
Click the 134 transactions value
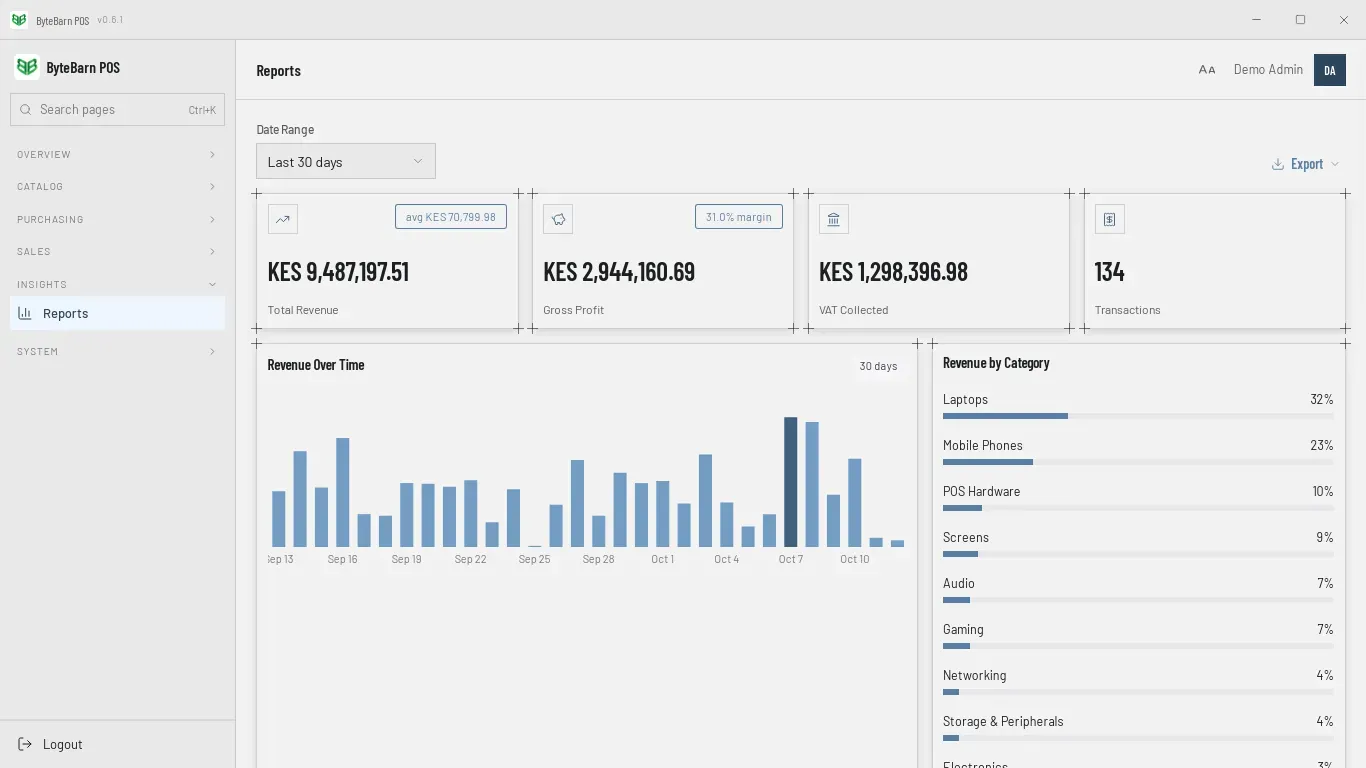1110,272
